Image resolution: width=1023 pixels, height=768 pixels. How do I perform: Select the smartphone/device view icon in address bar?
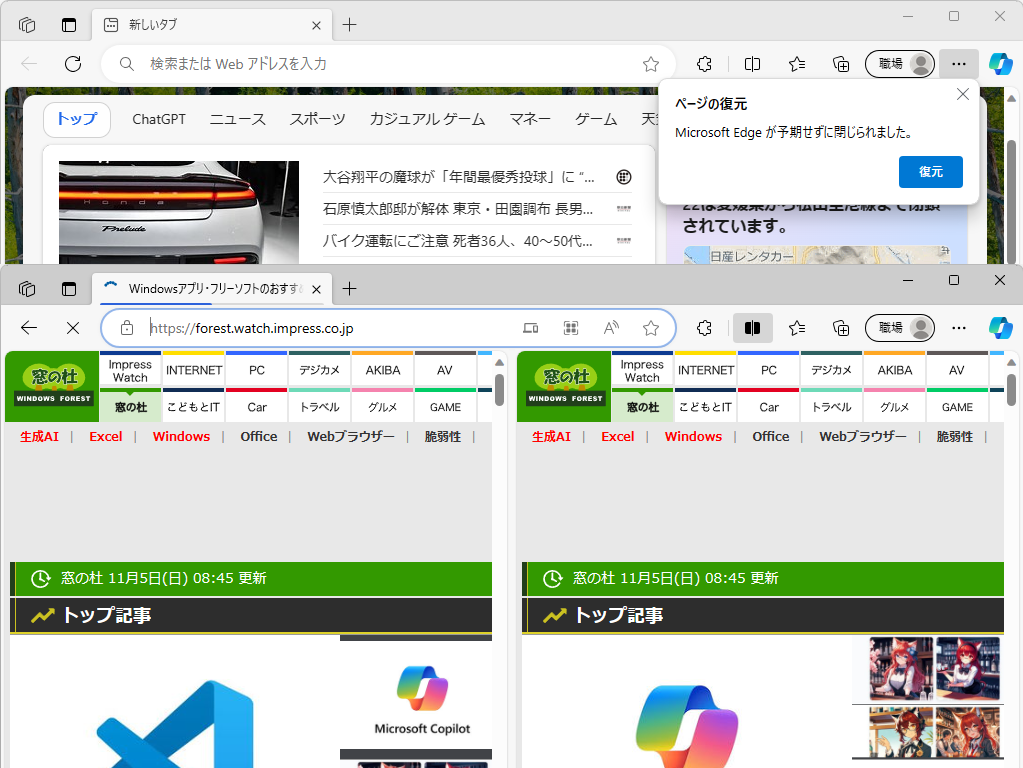531,328
